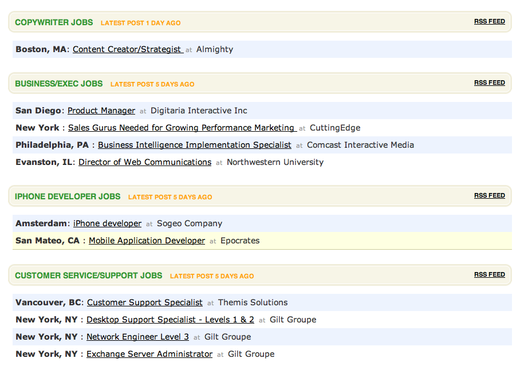View Mobile Application Developer job posting

coord(147,241)
